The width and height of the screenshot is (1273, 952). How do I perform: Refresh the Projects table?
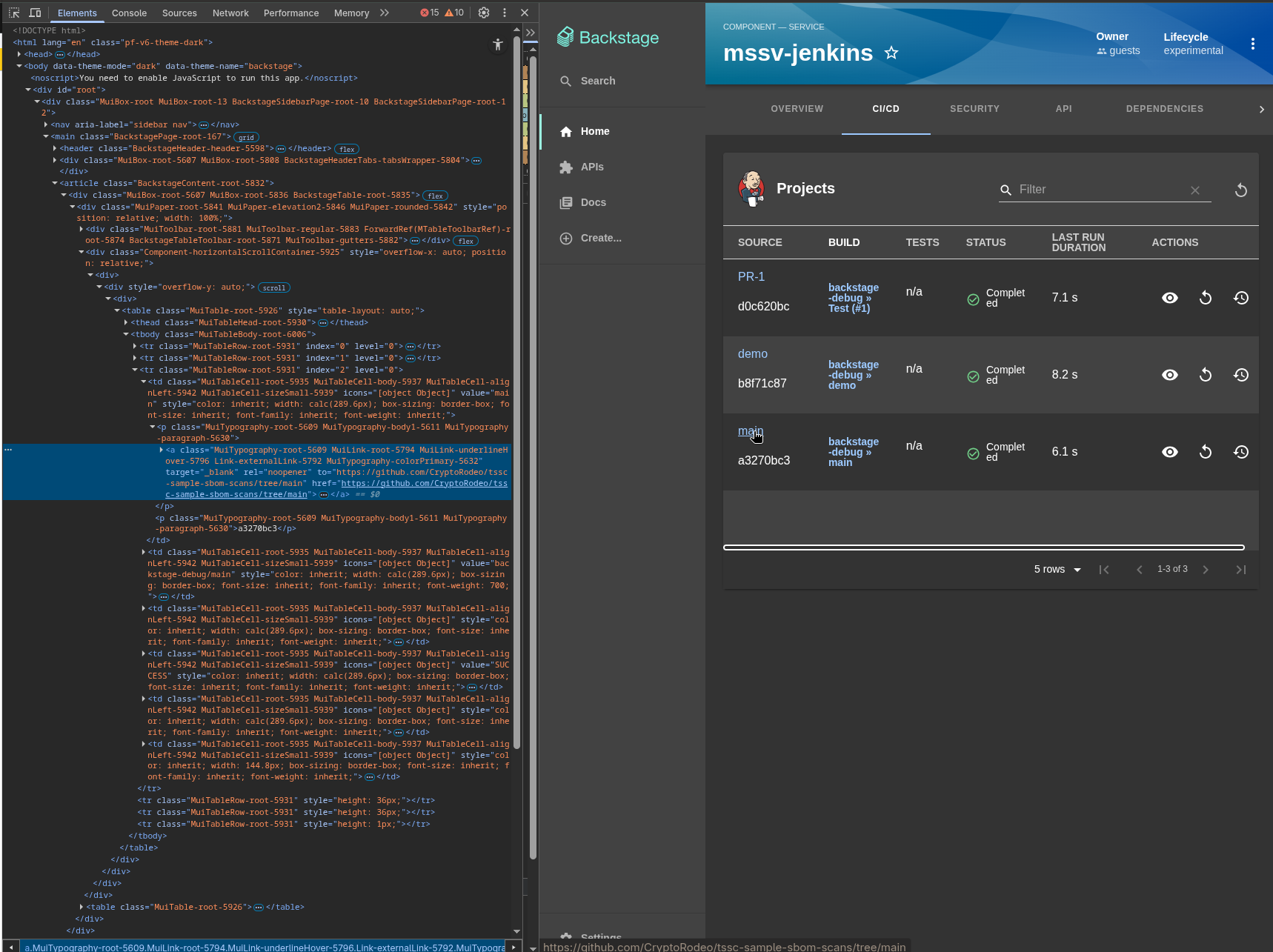[x=1241, y=190]
